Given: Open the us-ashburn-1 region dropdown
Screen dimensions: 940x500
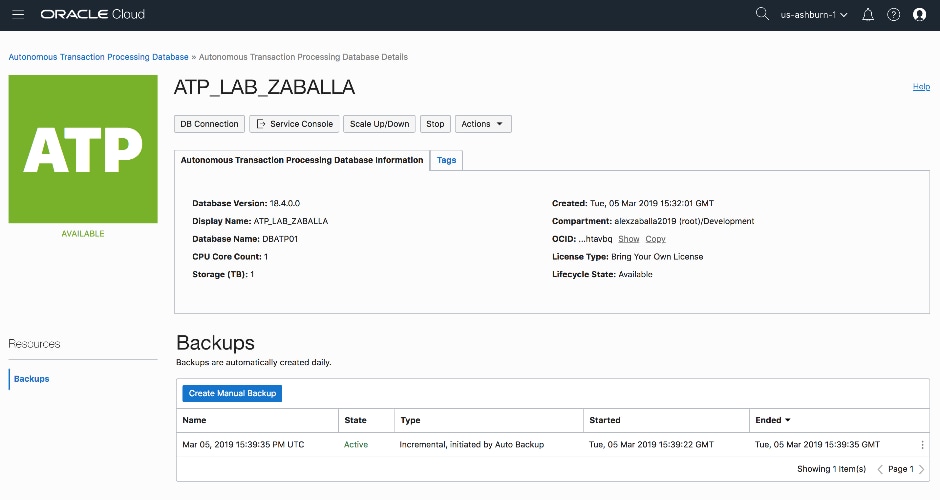Looking at the screenshot, I should [814, 14].
